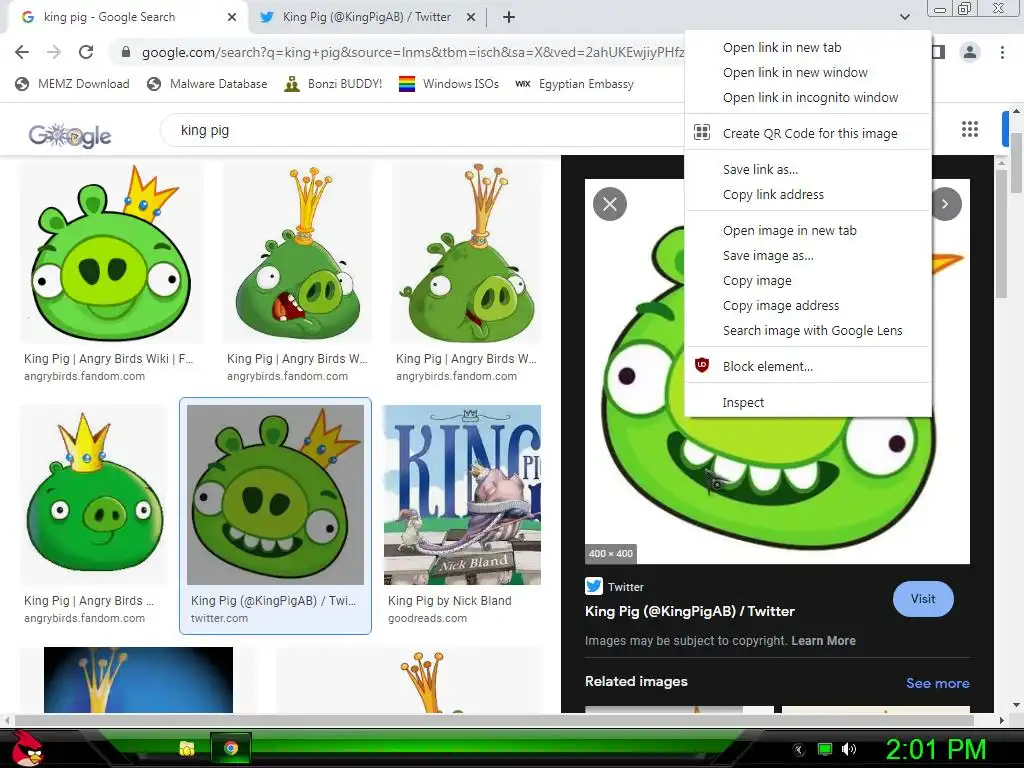Click the Google logo

70,134
